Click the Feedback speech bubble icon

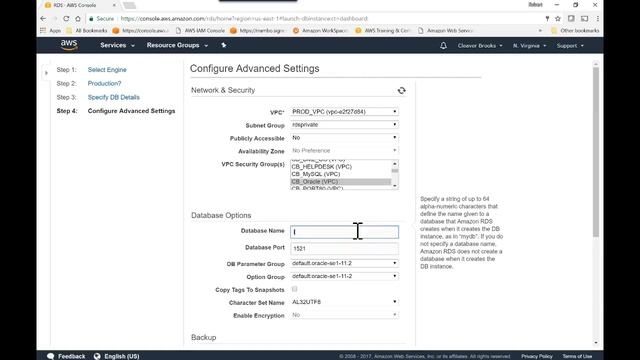51,356
